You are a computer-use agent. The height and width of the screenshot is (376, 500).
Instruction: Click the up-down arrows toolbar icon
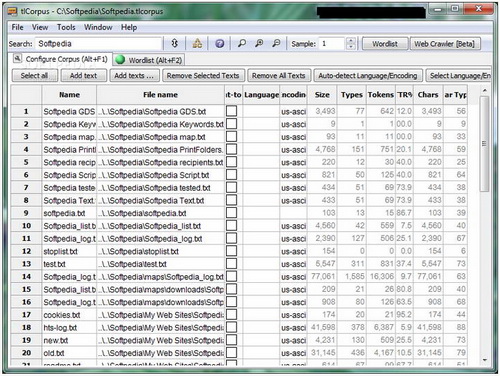[x=174, y=43]
